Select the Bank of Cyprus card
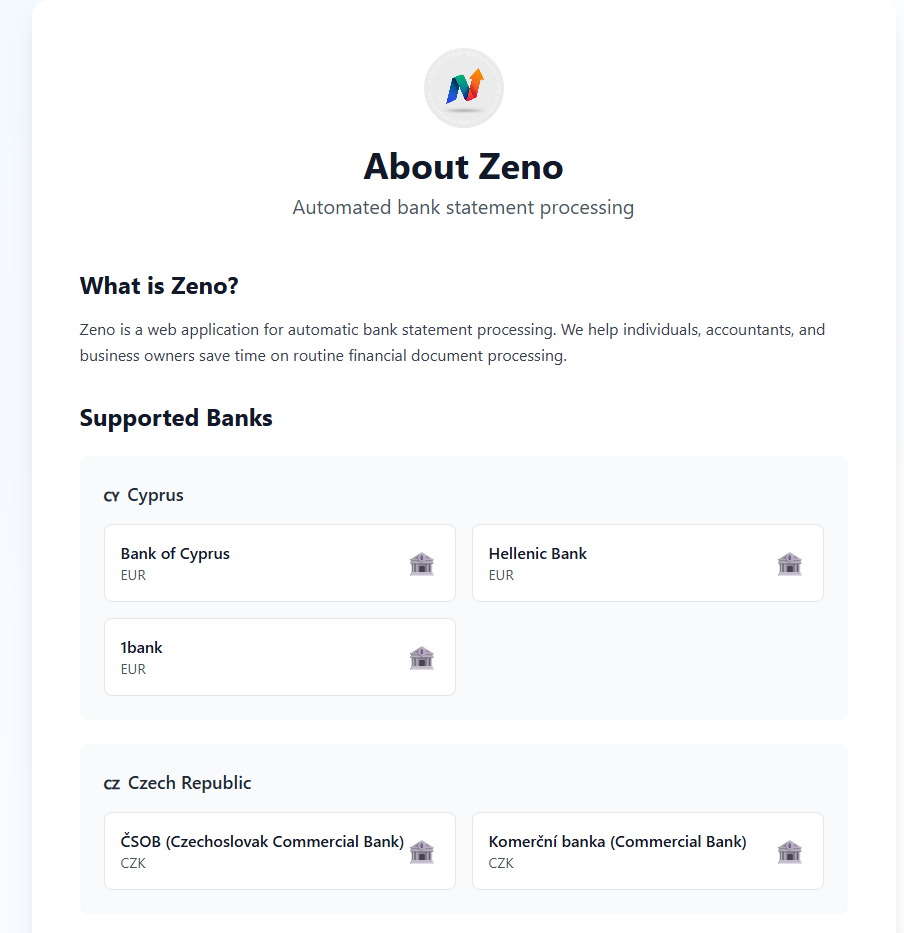Viewport: 904px width, 933px height. click(279, 563)
